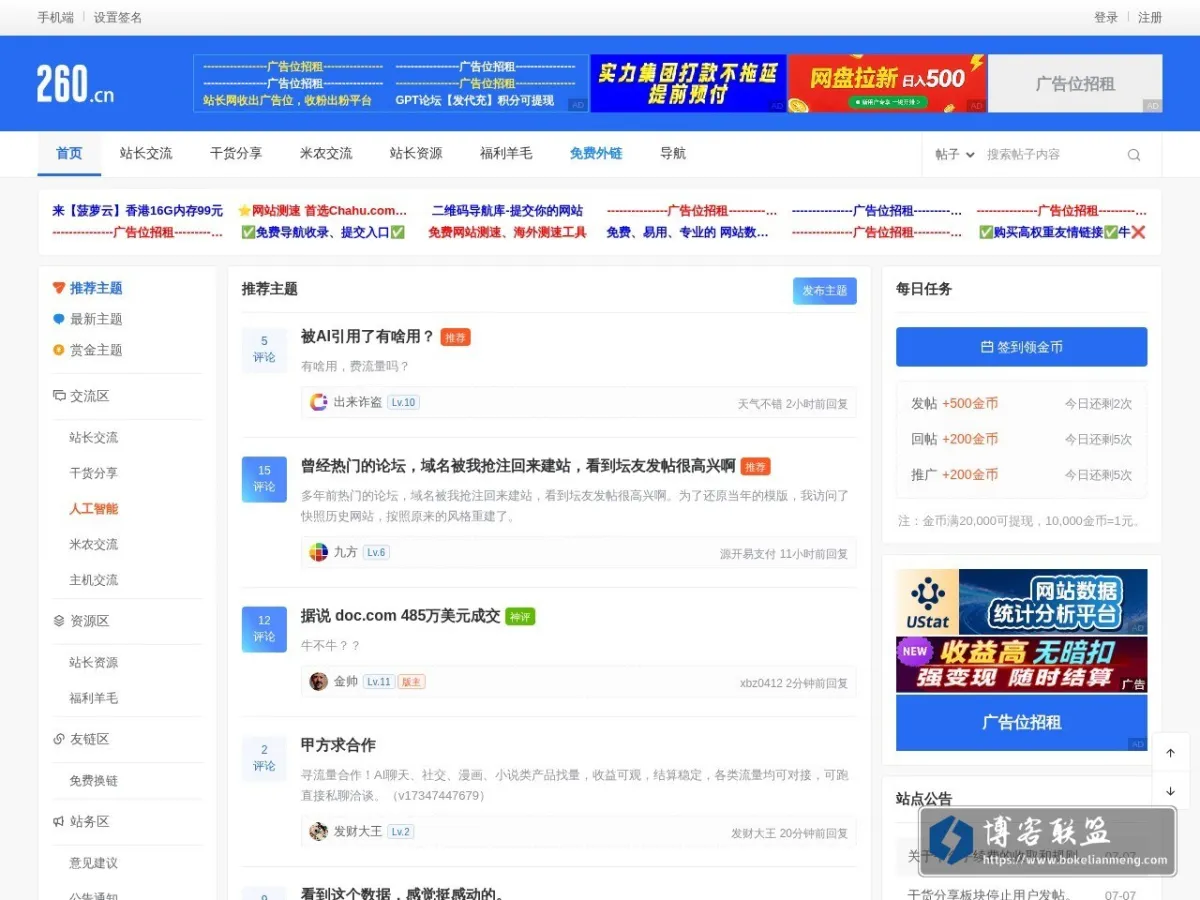Viewport: 1200px width, 900px height.
Task: Click the 15 评论 count badge
Action: 264,478
